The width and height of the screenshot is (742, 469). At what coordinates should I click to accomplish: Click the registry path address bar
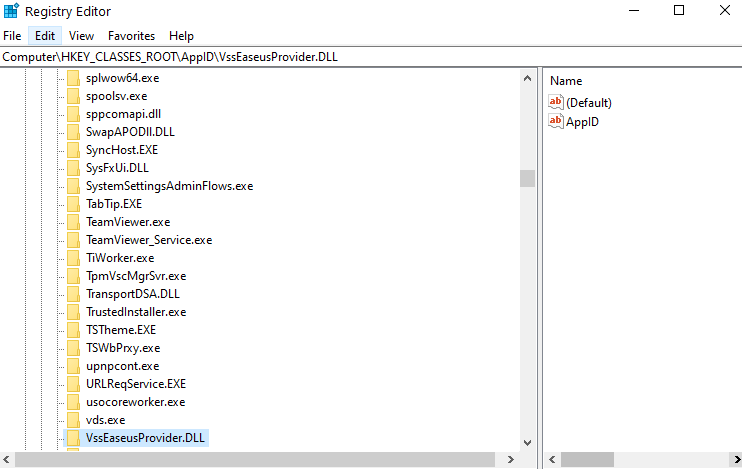pos(370,57)
